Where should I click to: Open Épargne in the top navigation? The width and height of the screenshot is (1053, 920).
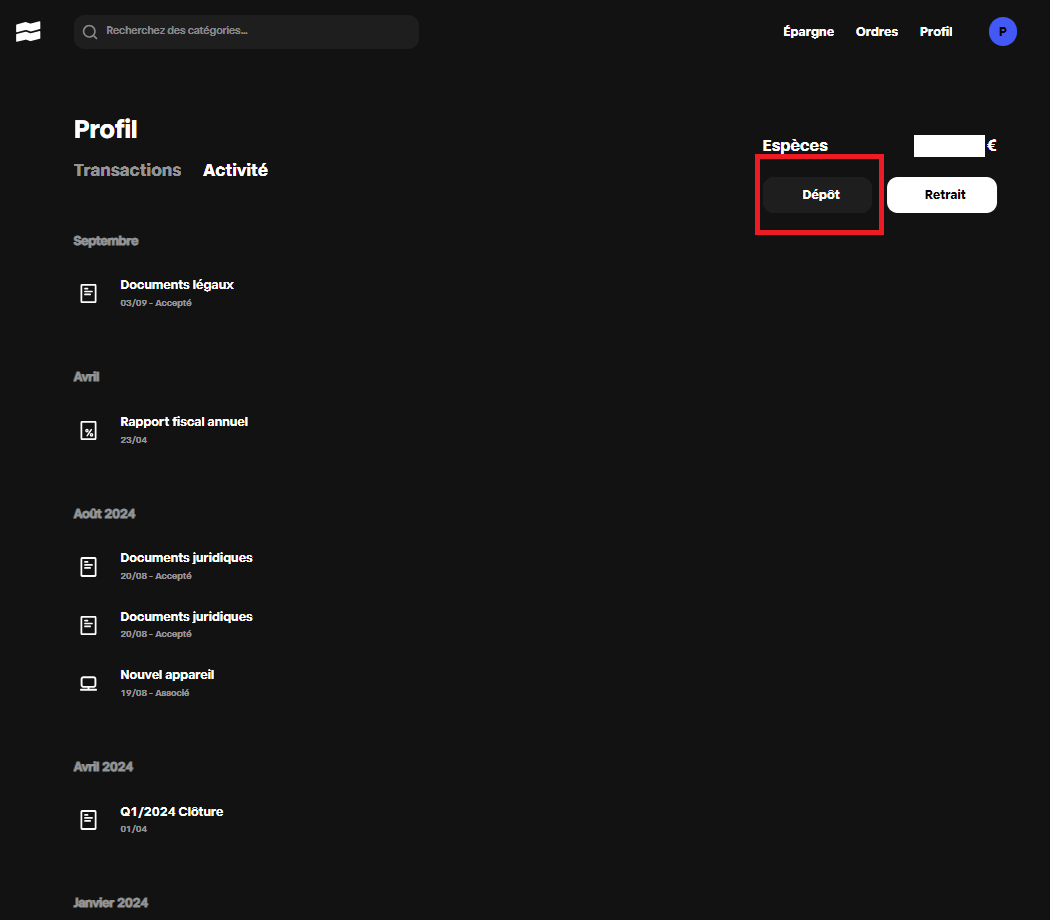[x=808, y=32]
